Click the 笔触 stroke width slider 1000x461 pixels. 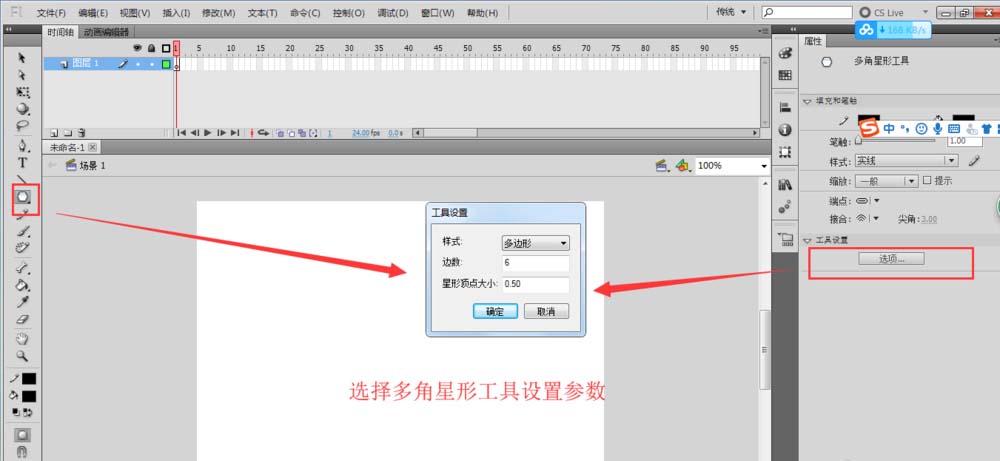(x=895, y=140)
